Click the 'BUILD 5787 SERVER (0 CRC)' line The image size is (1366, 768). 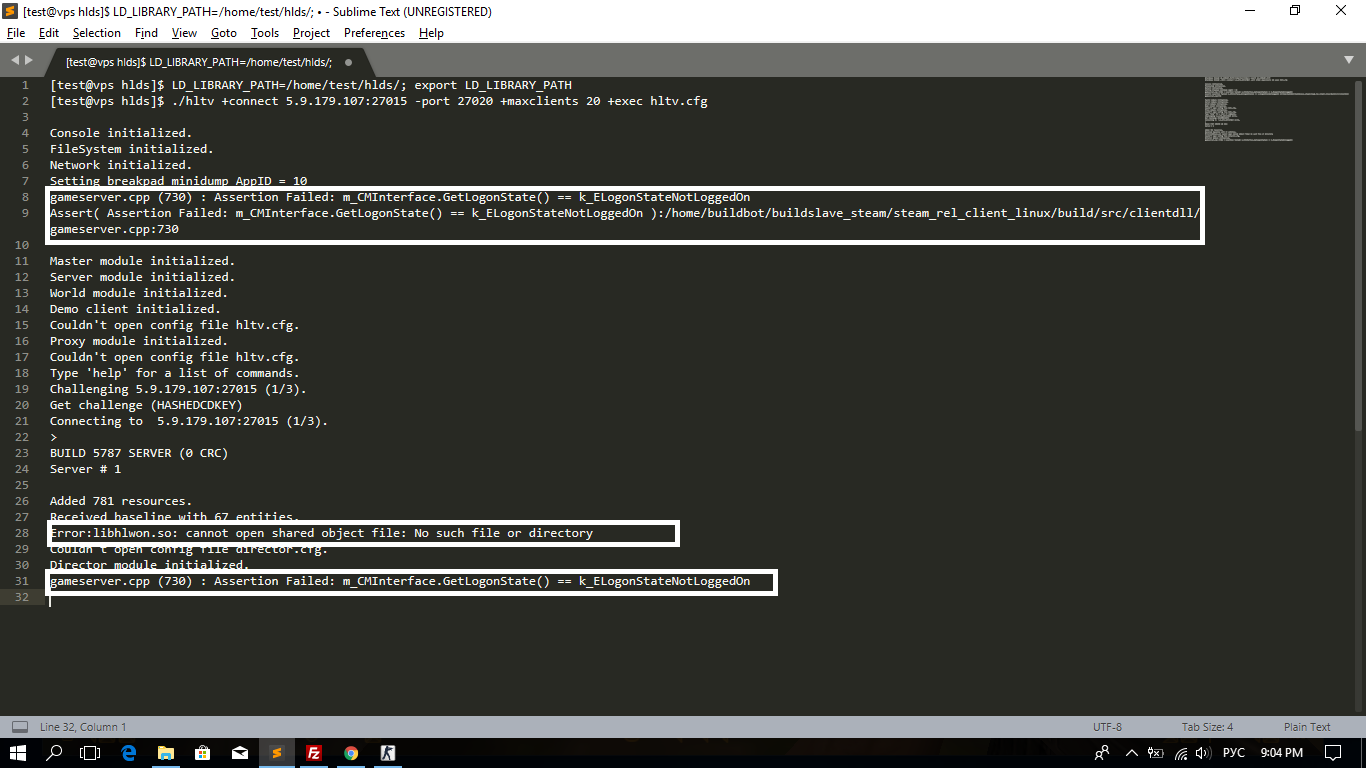point(139,453)
